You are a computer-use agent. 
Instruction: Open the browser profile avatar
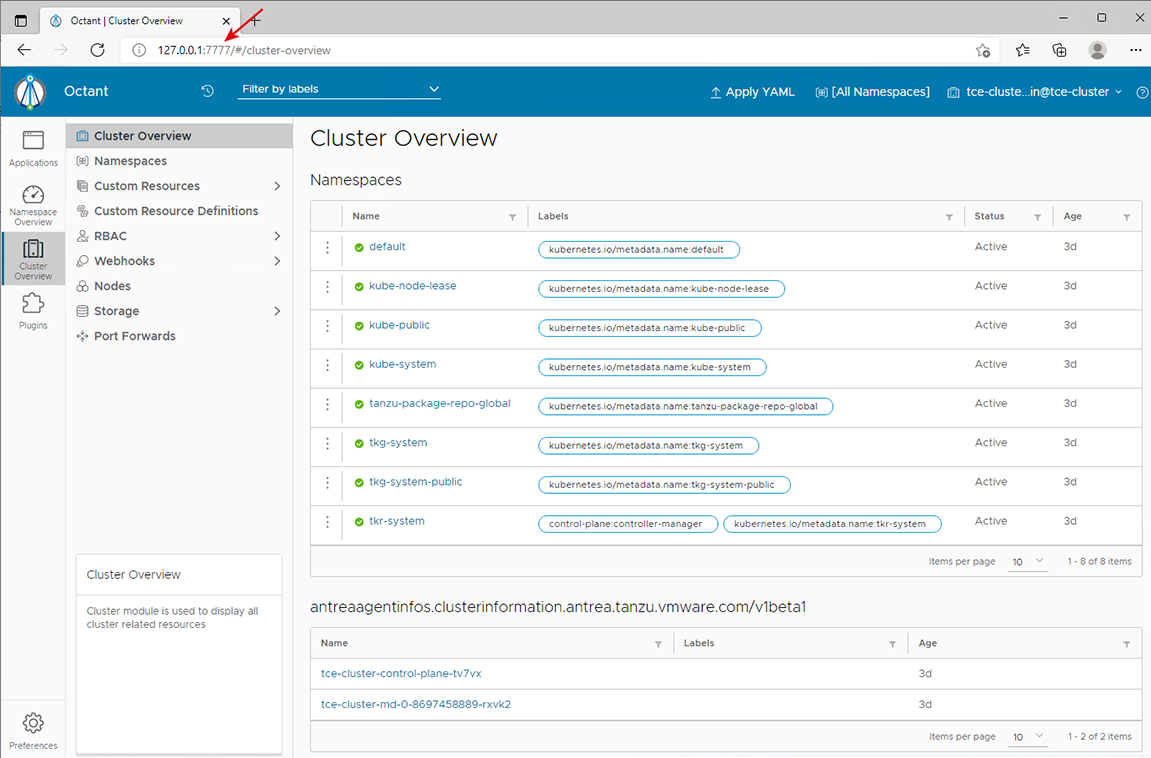tap(1097, 50)
